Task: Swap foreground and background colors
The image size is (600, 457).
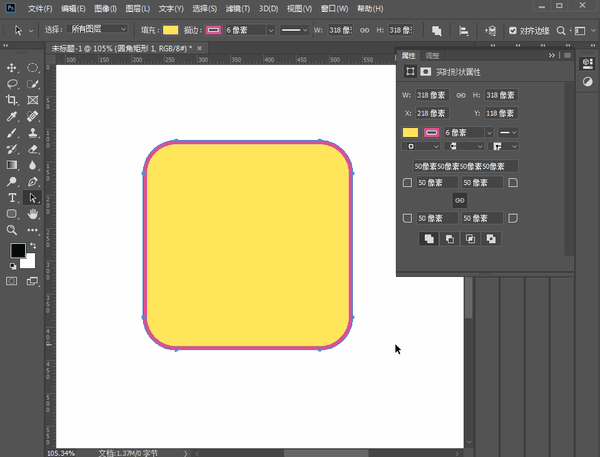Action: click(x=33, y=246)
